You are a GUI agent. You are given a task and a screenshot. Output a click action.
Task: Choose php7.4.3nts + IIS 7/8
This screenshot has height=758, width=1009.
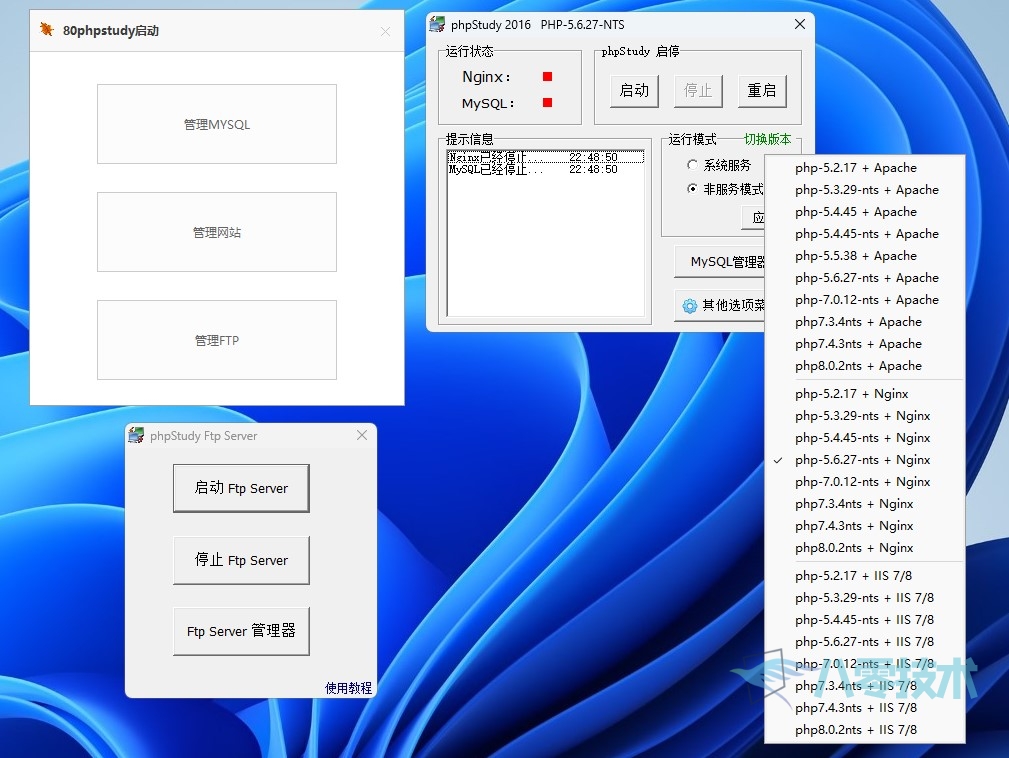click(x=865, y=708)
